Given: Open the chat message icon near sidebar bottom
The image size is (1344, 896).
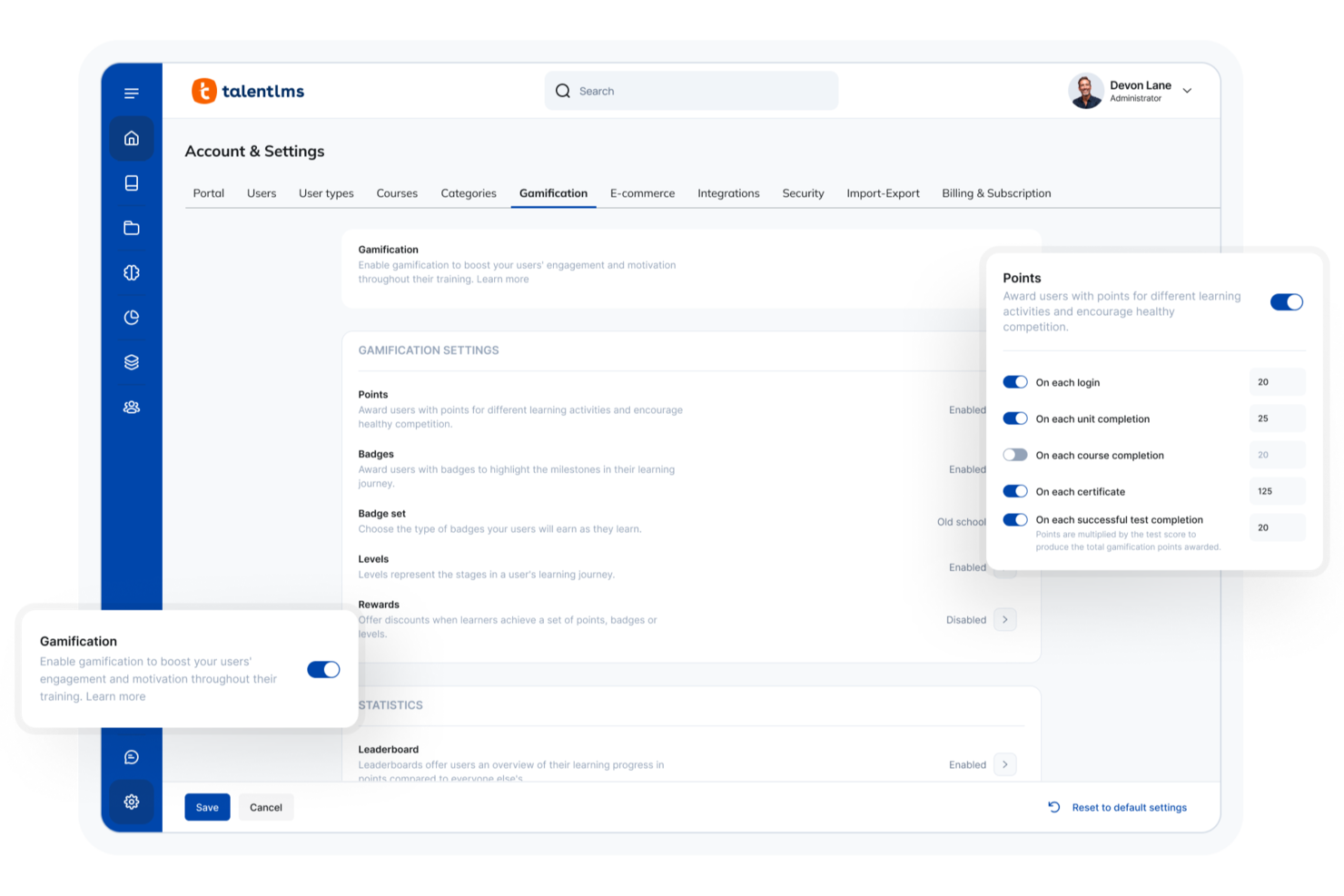Looking at the screenshot, I should pos(132,756).
